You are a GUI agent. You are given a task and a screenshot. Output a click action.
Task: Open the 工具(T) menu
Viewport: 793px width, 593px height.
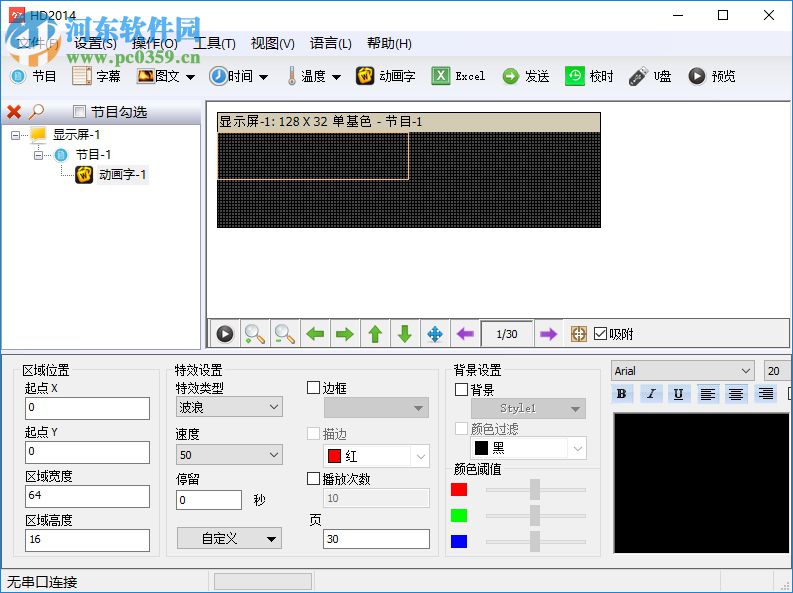point(214,43)
